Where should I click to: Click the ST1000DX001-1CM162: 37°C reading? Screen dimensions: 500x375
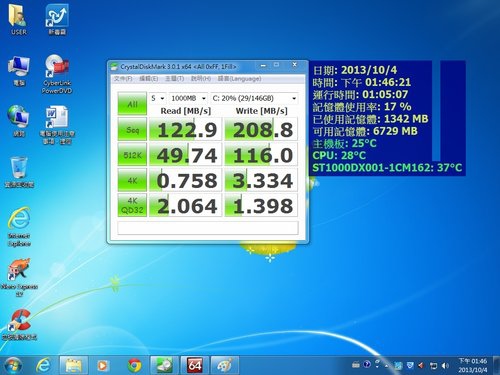[x=387, y=167]
